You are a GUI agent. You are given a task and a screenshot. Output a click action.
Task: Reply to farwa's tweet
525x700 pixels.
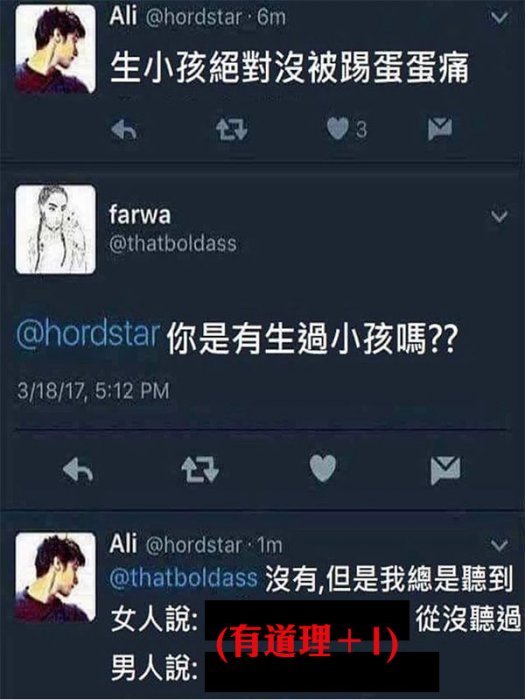(78, 470)
